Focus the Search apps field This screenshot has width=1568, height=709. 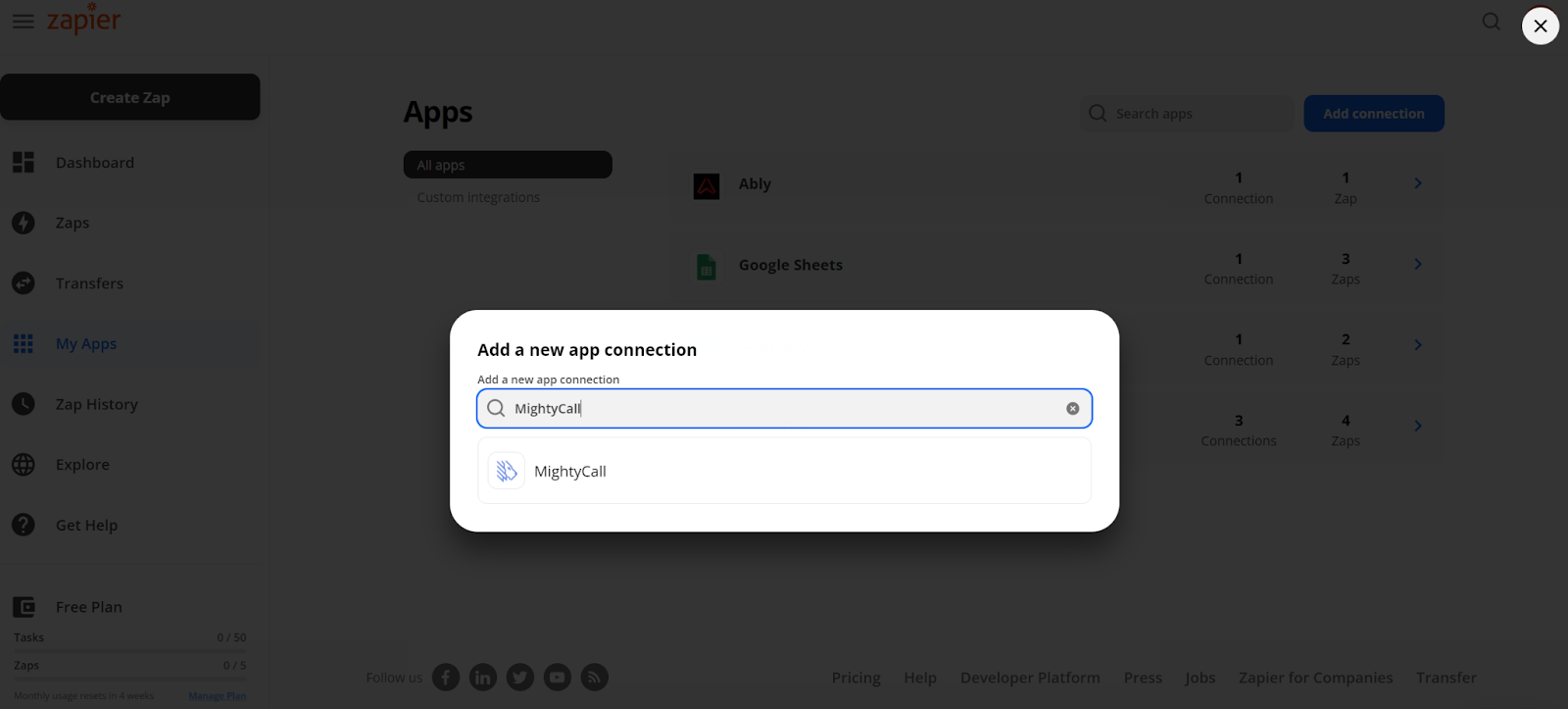1187,114
